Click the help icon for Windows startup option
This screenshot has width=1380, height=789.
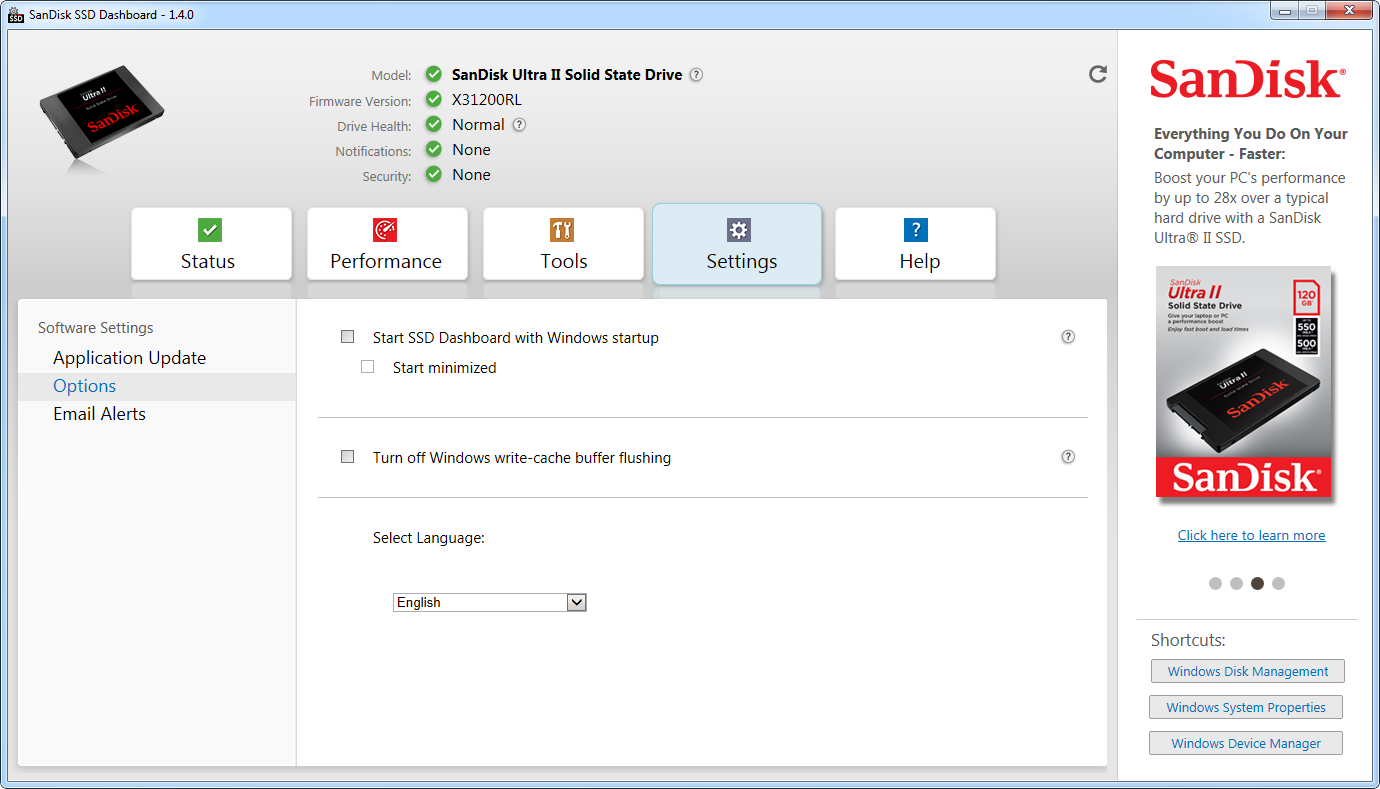pyautogui.click(x=1068, y=337)
